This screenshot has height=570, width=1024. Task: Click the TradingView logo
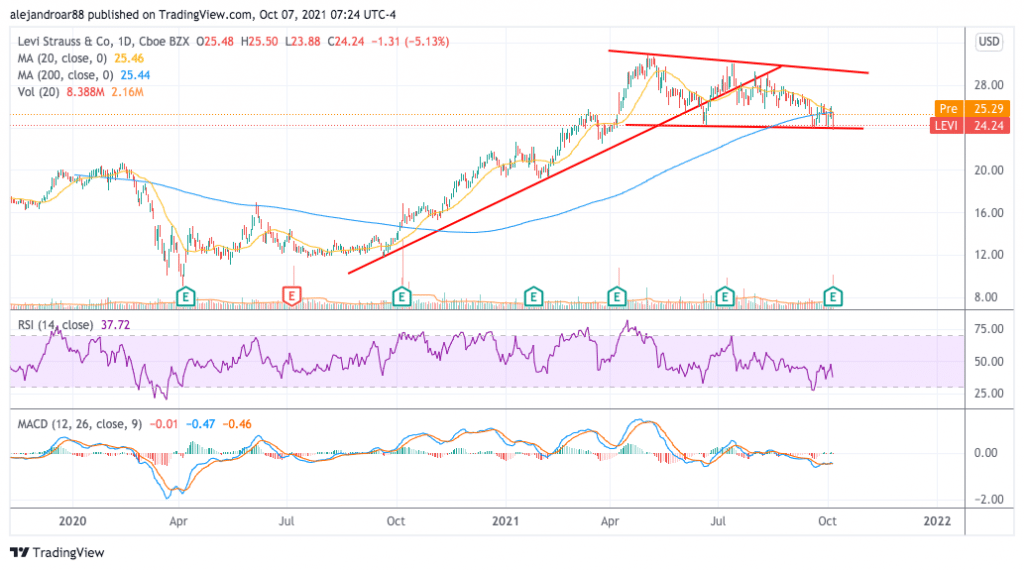[x=57, y=552]
